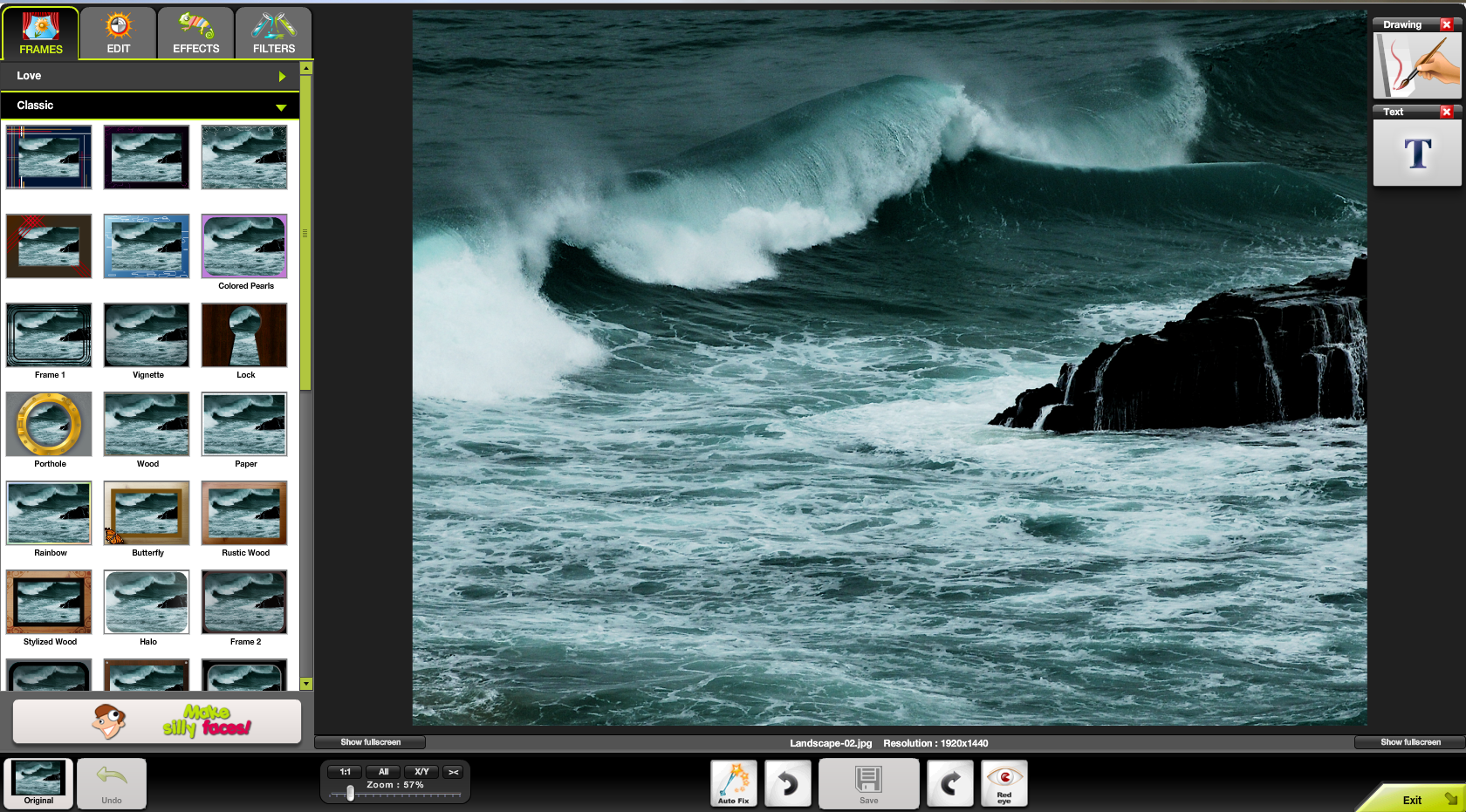Image resolution: width=1466 pixels, height=812 pixels.
Task: Close the Drawing panel with red X
Action: (1446, 25)
